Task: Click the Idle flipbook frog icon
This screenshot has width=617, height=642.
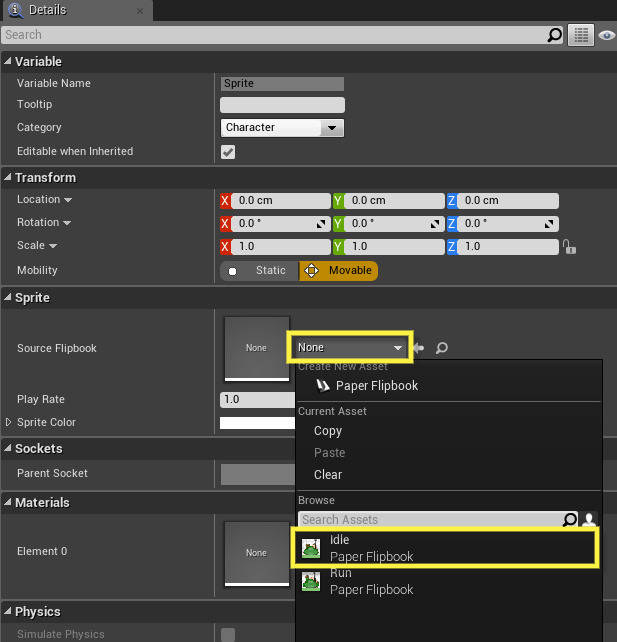Action: [311, 548]
